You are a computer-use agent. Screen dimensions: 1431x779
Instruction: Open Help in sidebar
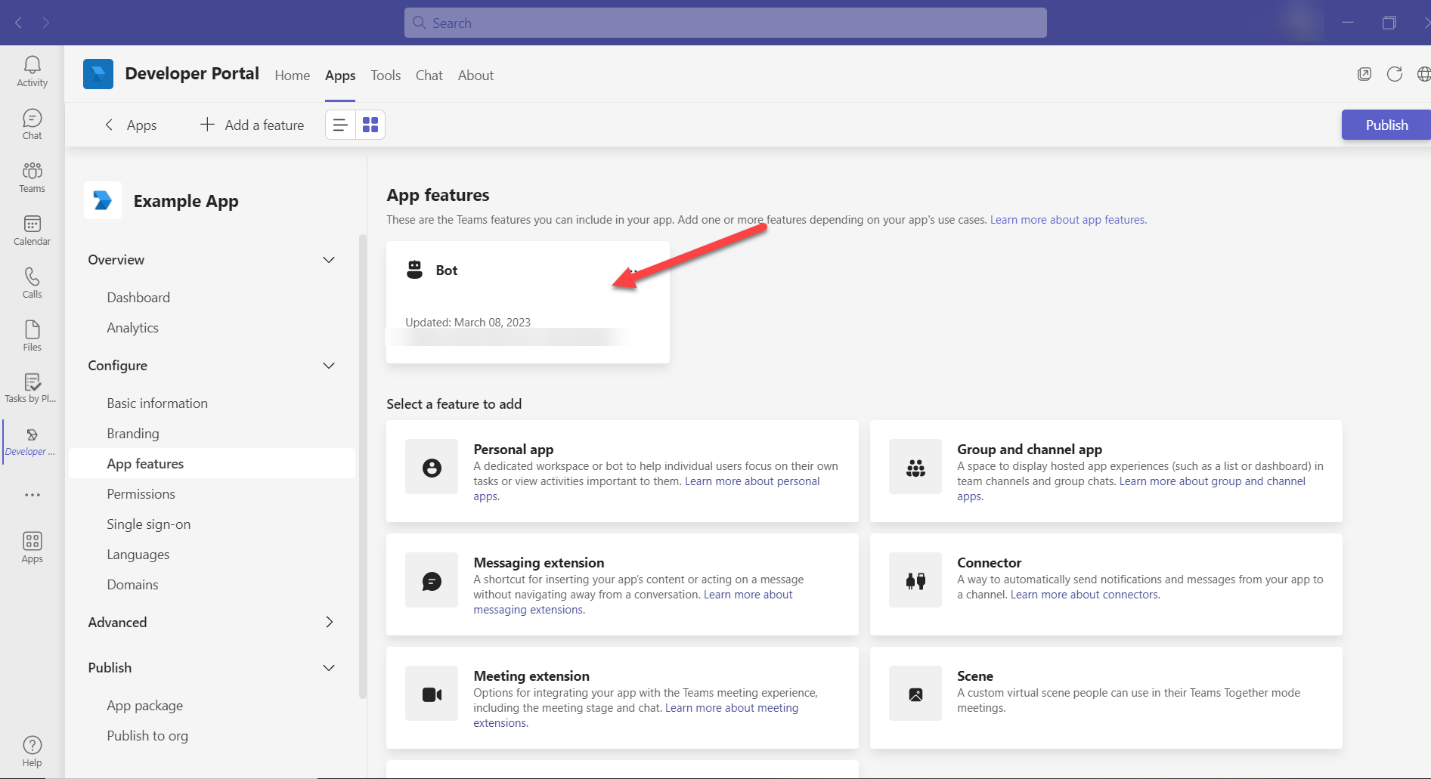point(32,751)
